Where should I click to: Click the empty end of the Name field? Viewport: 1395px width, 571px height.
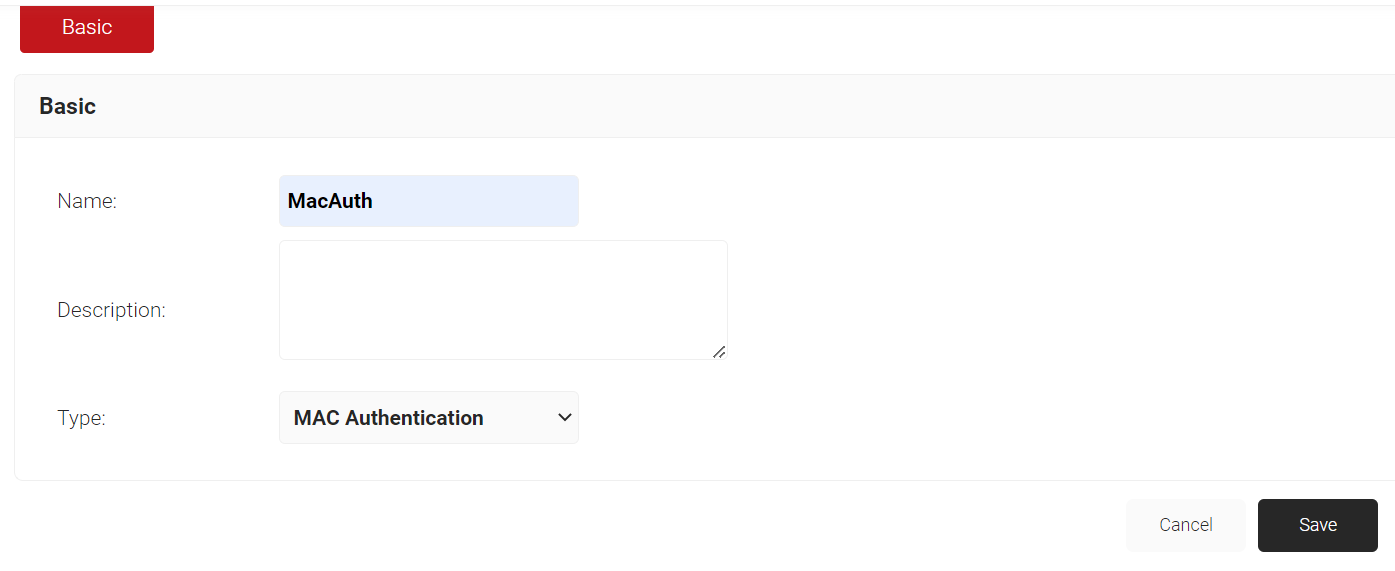pos(475,201)
